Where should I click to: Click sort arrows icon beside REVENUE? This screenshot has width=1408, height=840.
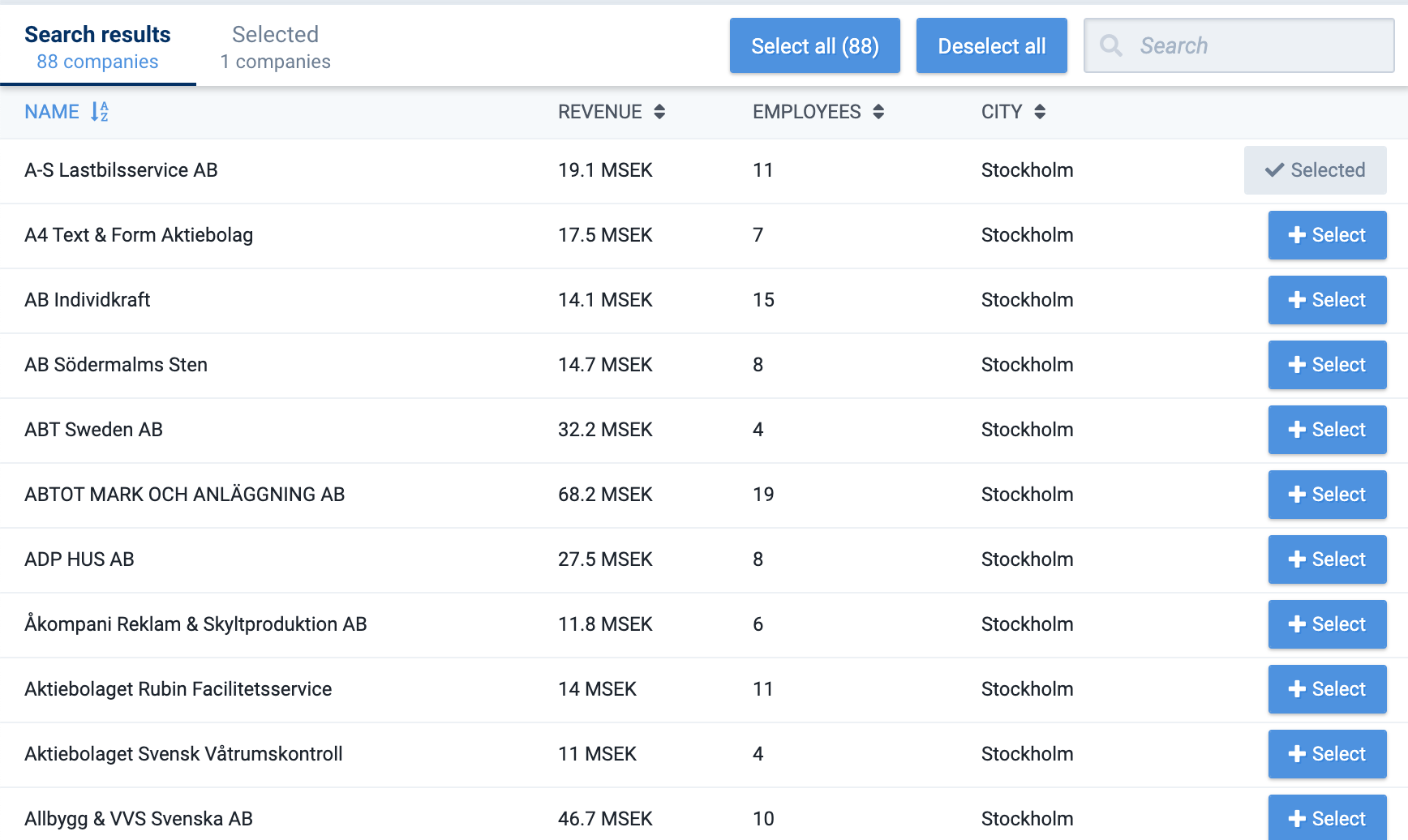[659, 112]
